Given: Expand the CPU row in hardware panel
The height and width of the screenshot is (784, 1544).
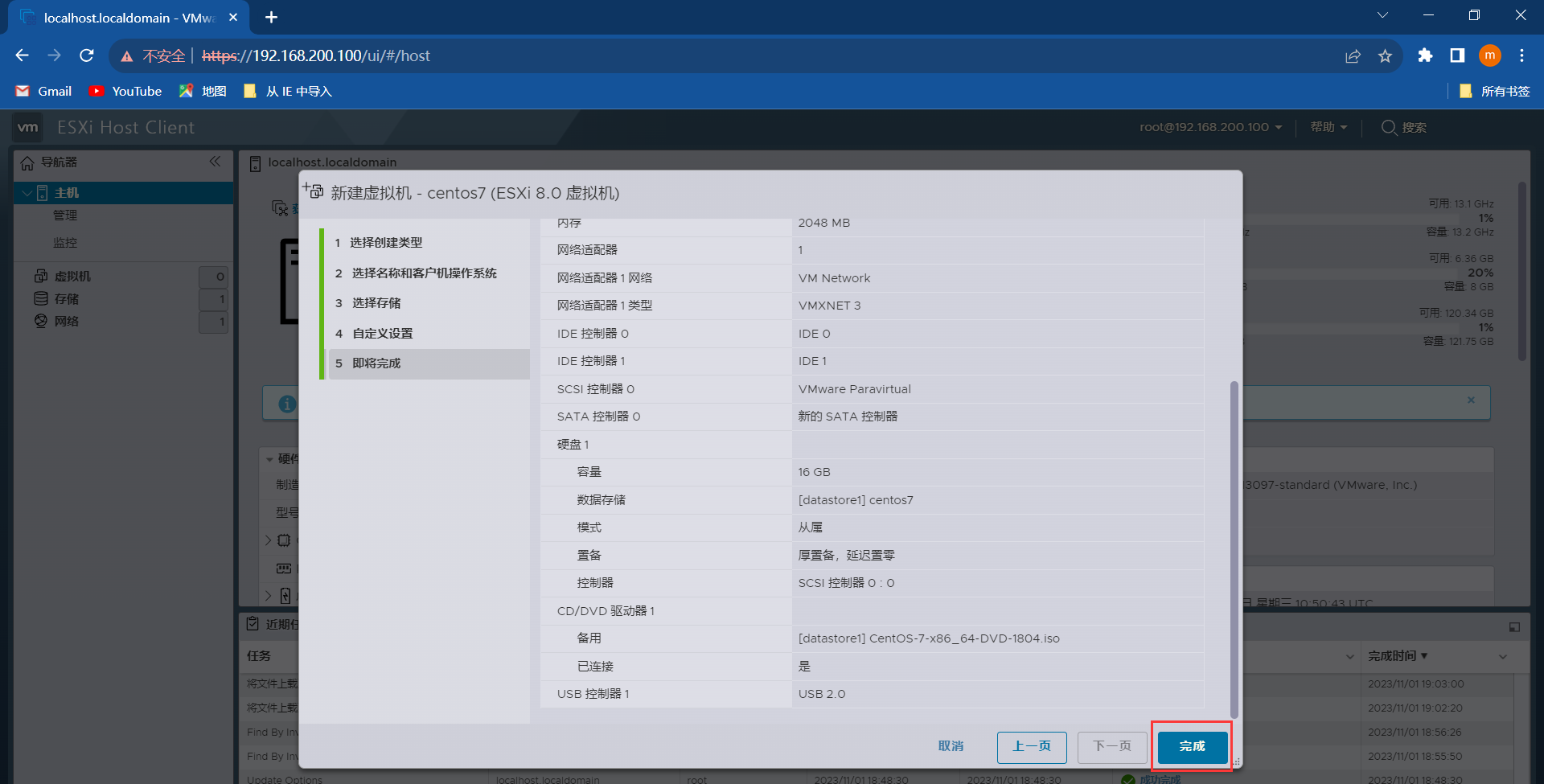Looking at the screenshot, I should [269, 540].
